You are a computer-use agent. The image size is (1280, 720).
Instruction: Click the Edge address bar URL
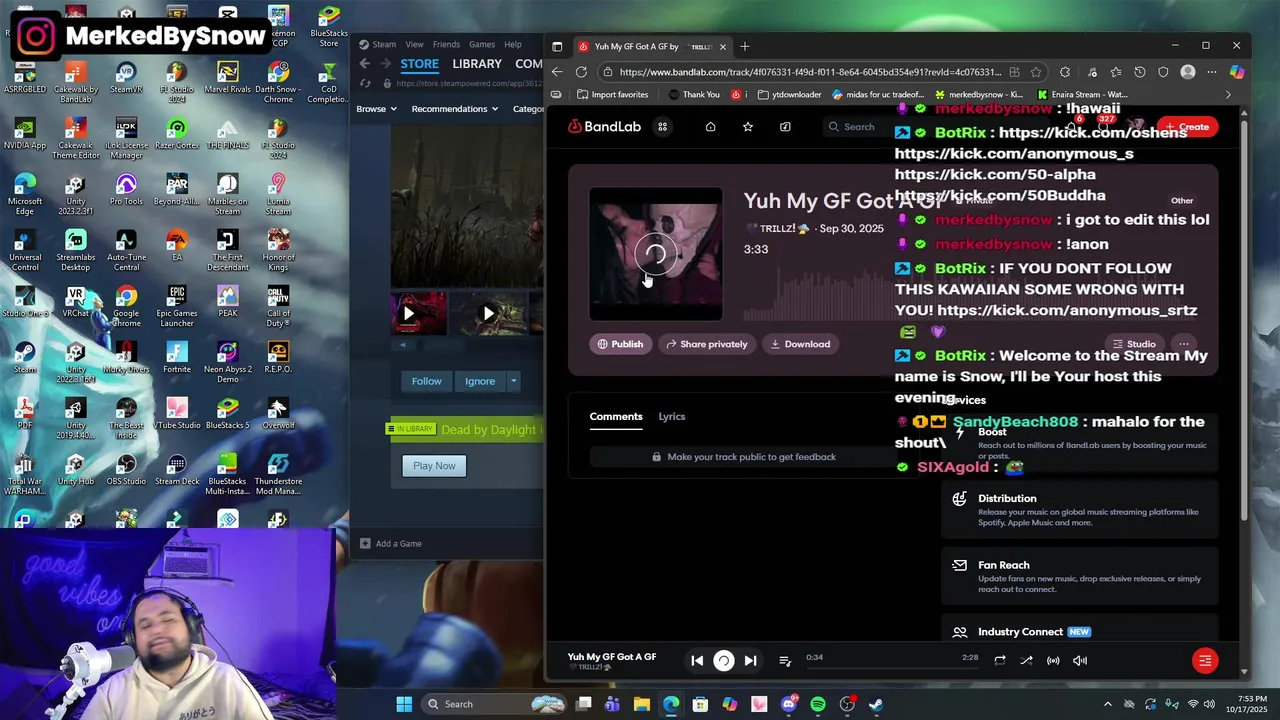coord(810,72)
